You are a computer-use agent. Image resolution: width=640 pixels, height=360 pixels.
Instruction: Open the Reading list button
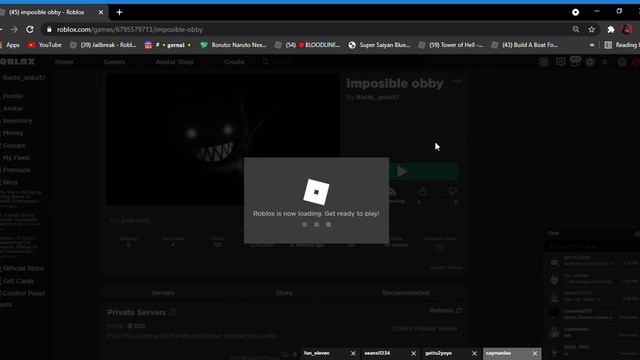(x=622, y=45)
